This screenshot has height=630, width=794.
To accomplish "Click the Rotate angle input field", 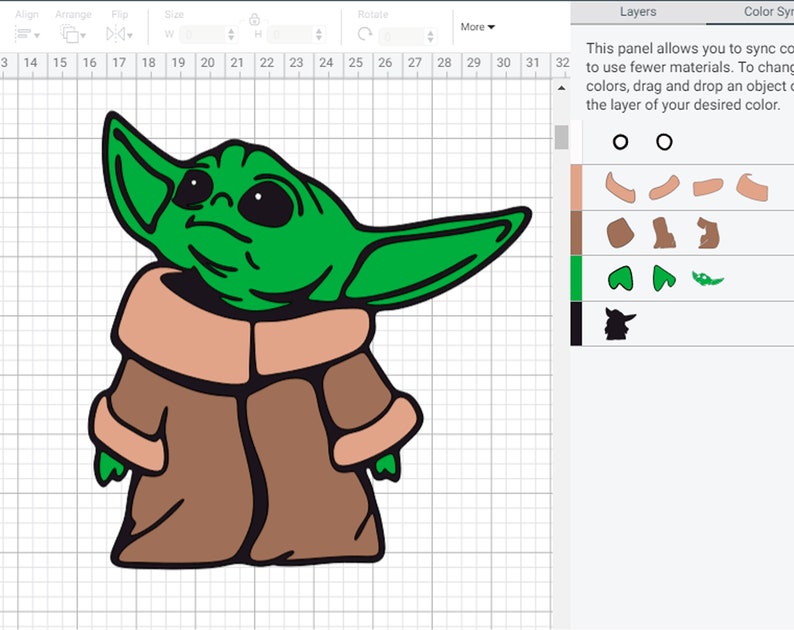I will pyautogui.click(x=403, y=36).
